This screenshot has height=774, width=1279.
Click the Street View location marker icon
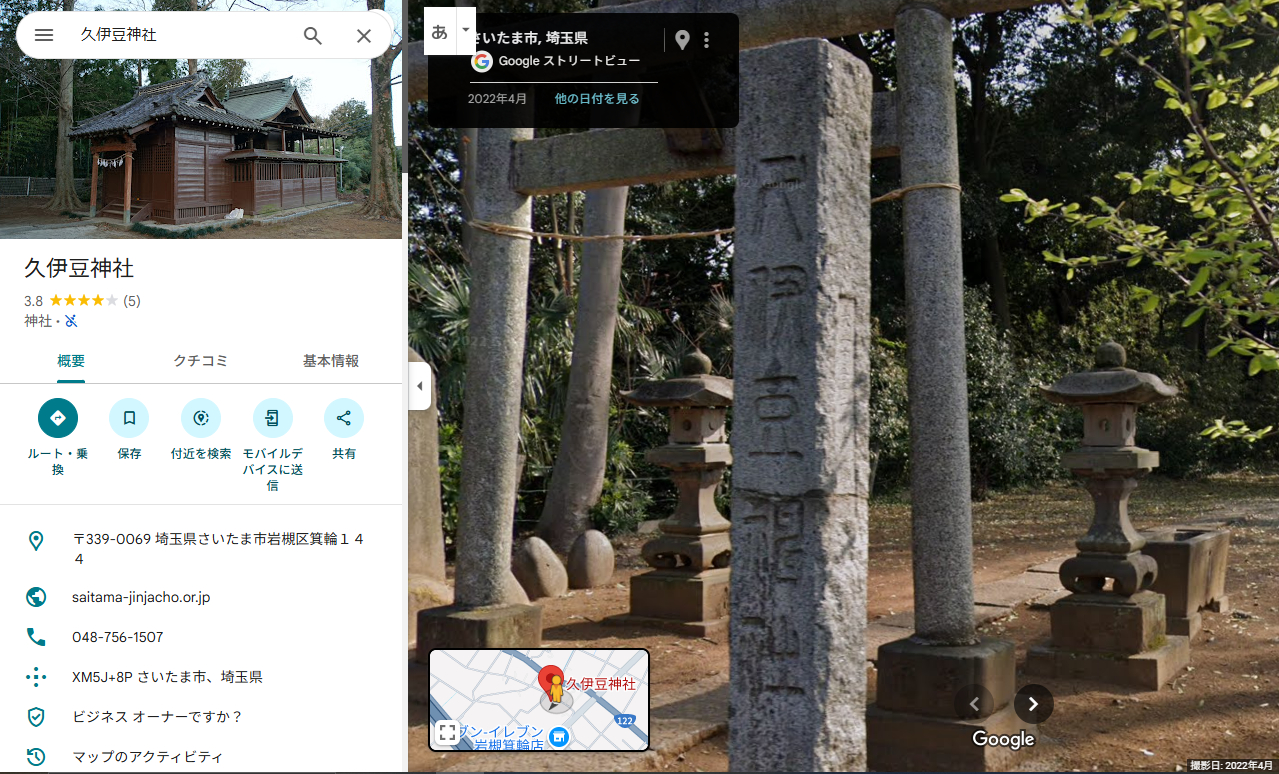(682, 40)
